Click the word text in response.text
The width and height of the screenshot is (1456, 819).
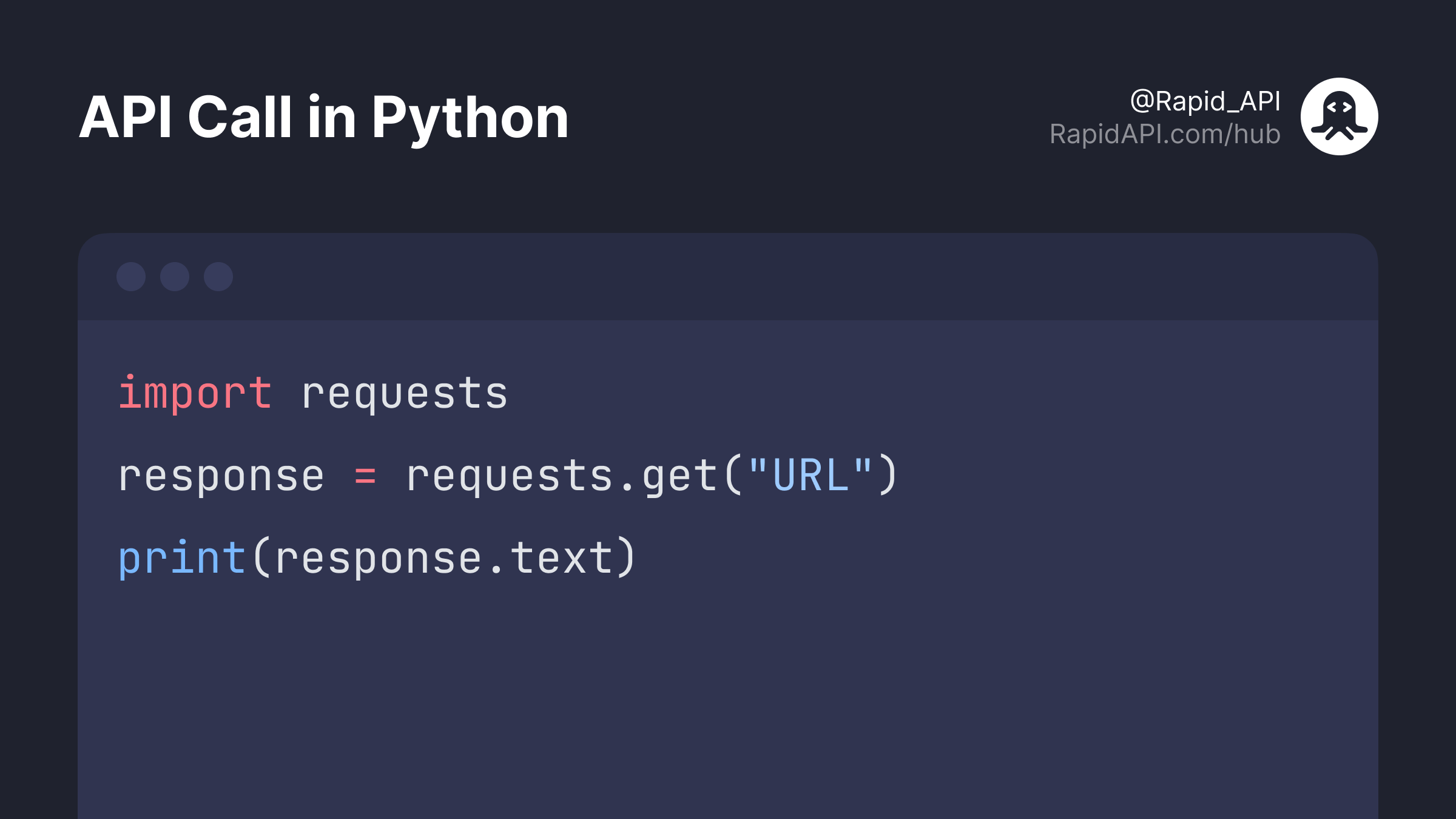pos(562,558)
